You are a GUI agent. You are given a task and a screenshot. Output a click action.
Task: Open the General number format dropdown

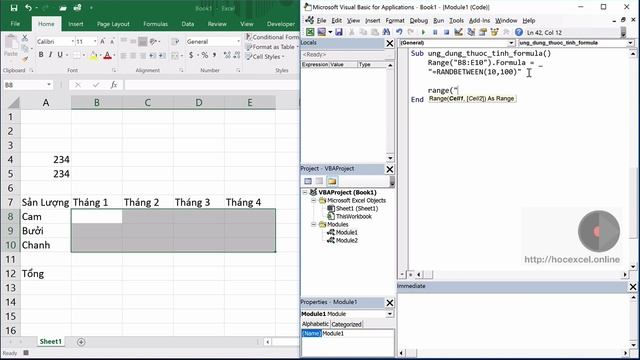tap(238, 41)
